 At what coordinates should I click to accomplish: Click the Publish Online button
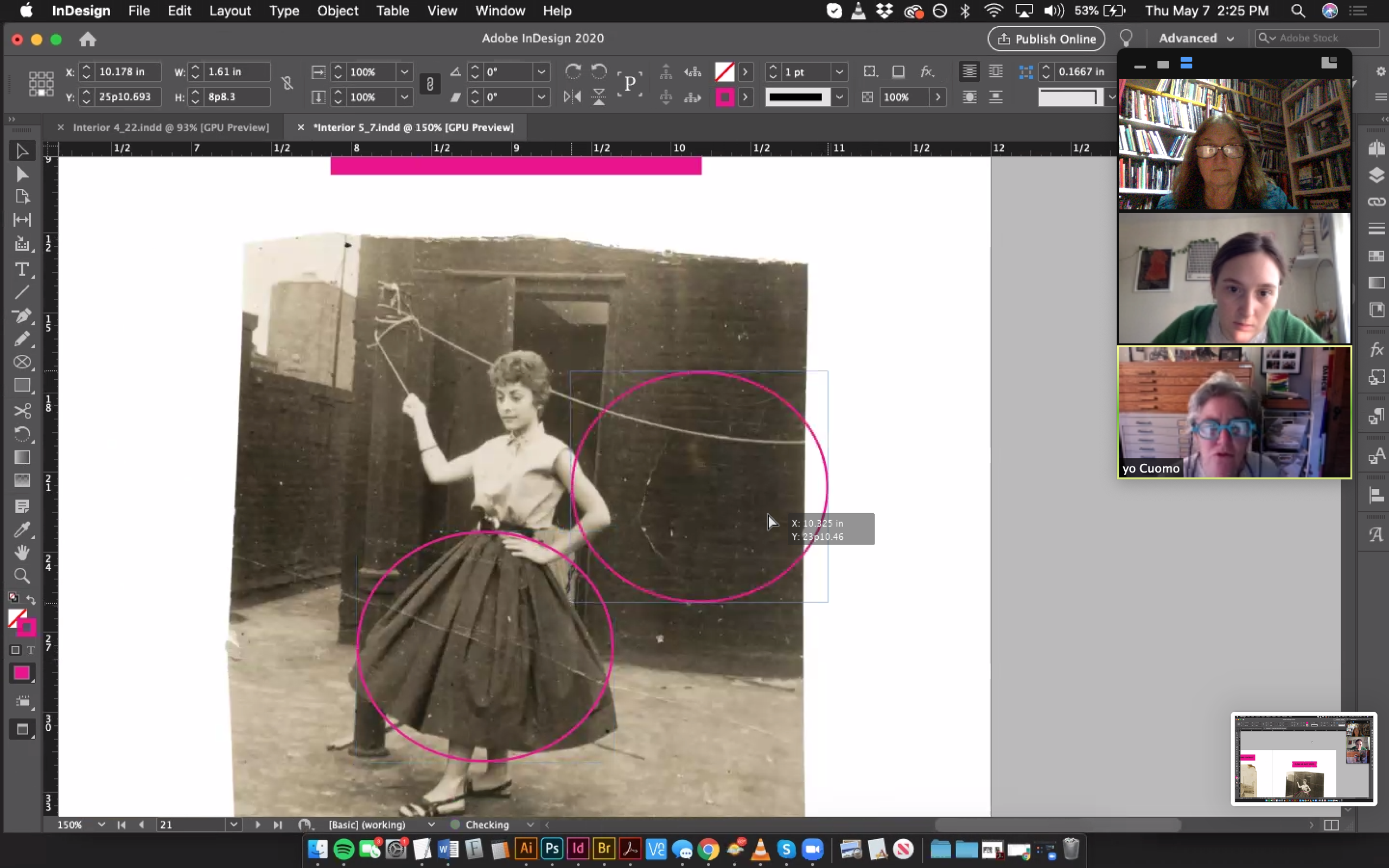[x=1046, y=39]
